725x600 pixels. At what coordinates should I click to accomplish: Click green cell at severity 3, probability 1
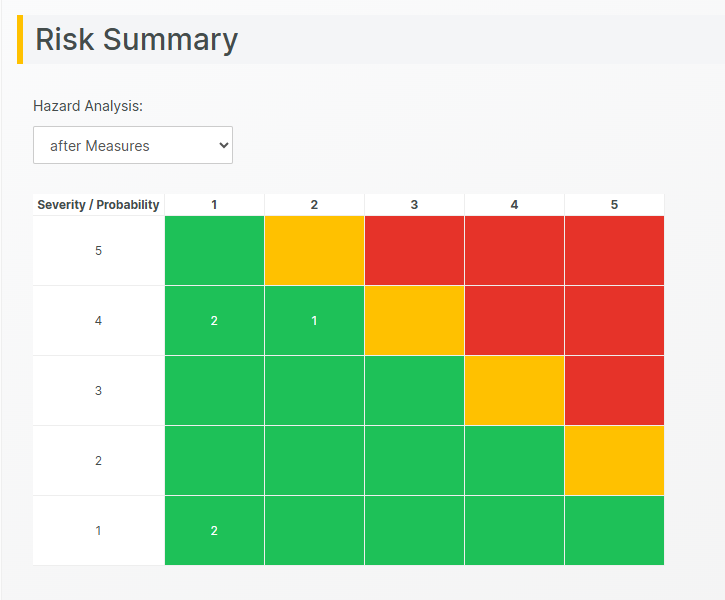[x=214, y=391]
